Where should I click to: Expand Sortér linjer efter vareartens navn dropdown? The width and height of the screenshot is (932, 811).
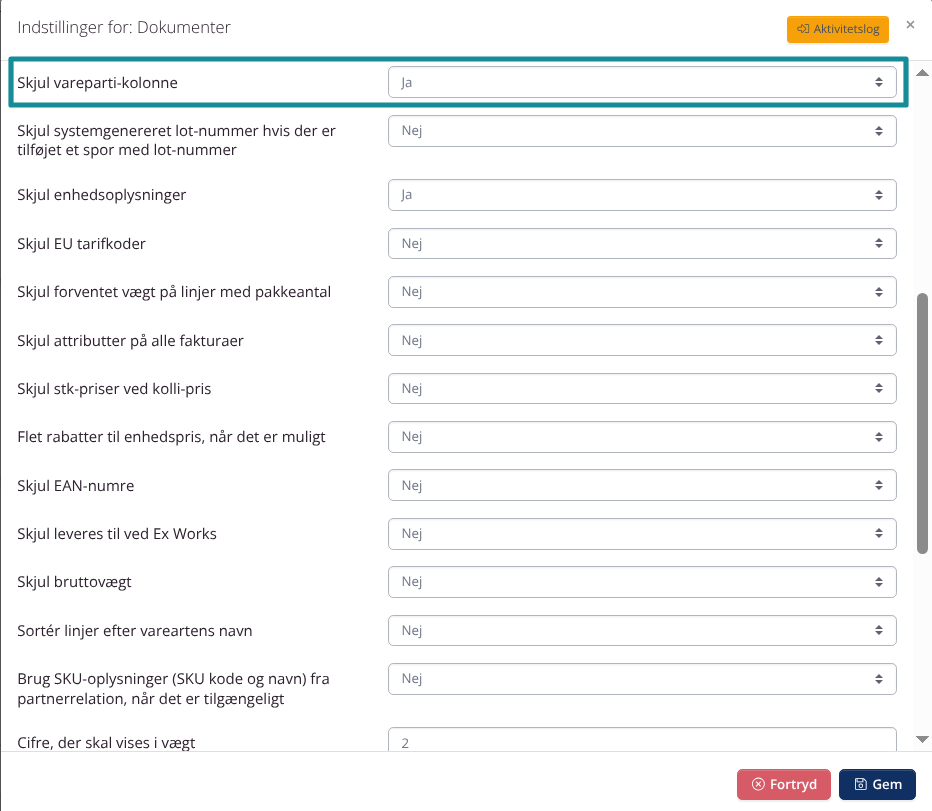pyautogui.click(x=642, y=631)
